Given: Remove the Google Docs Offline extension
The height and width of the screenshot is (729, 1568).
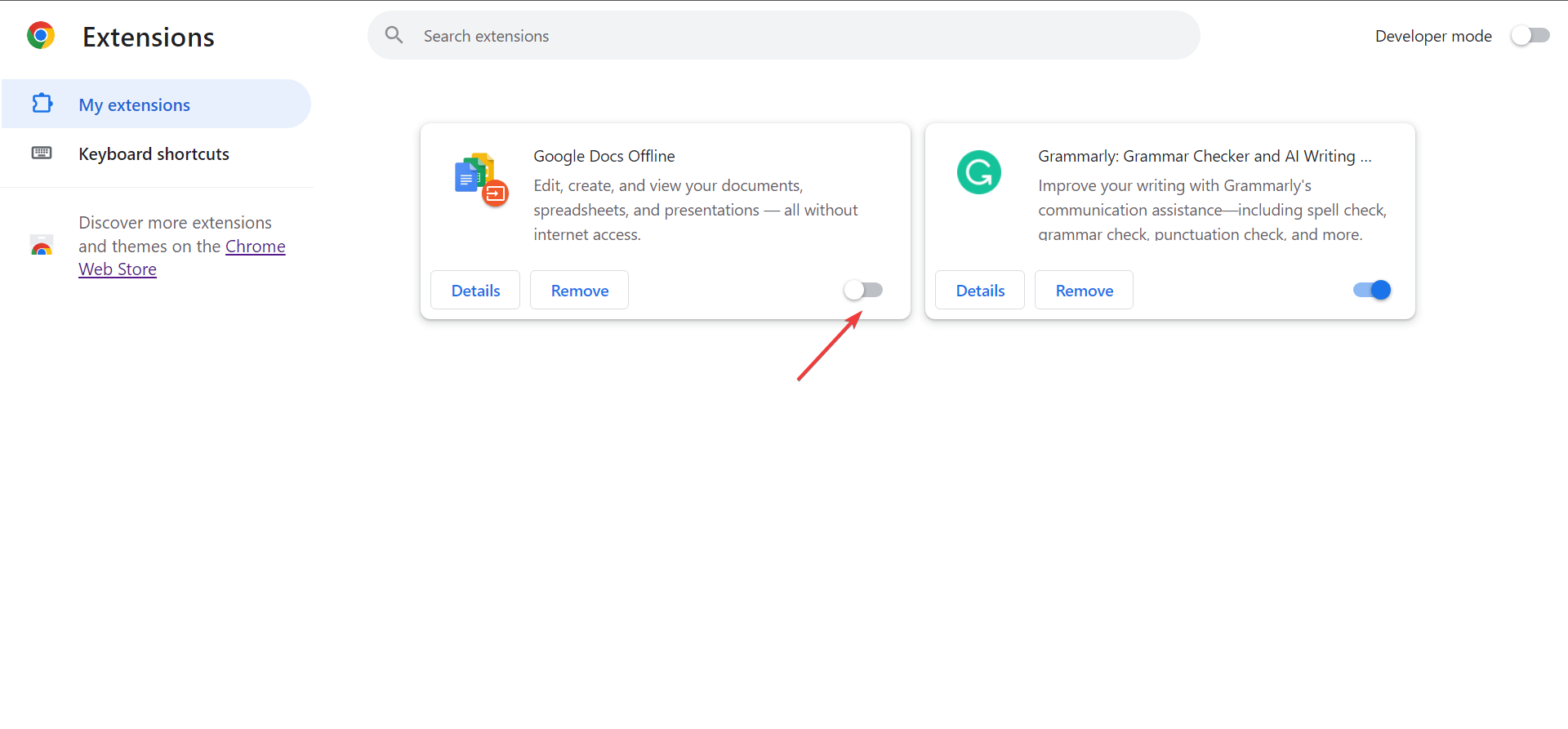Looking at the screenshot, I should pyautogui.click(x=579, y=290).
